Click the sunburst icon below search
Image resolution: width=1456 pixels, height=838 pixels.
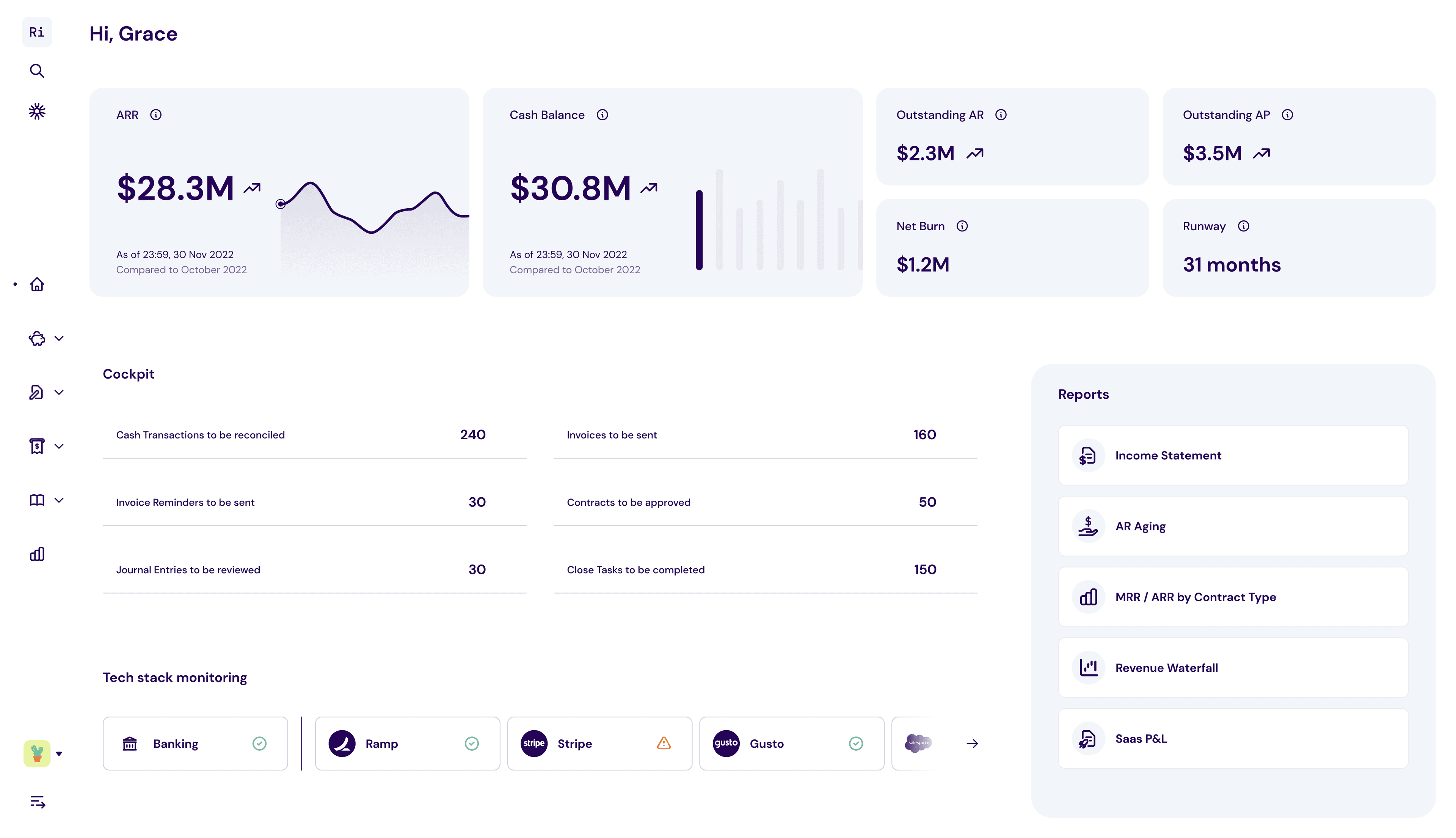[x=37, y=111]
